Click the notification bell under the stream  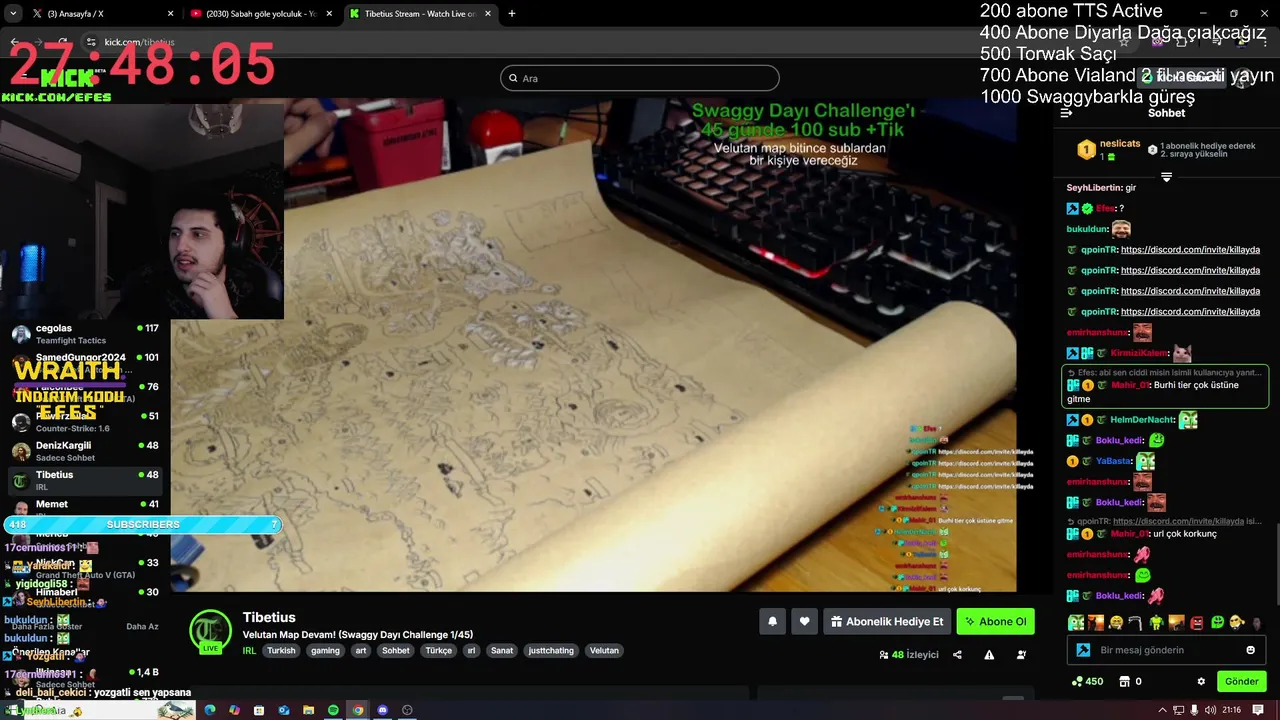pyautogui.click(x=772, y=621)
